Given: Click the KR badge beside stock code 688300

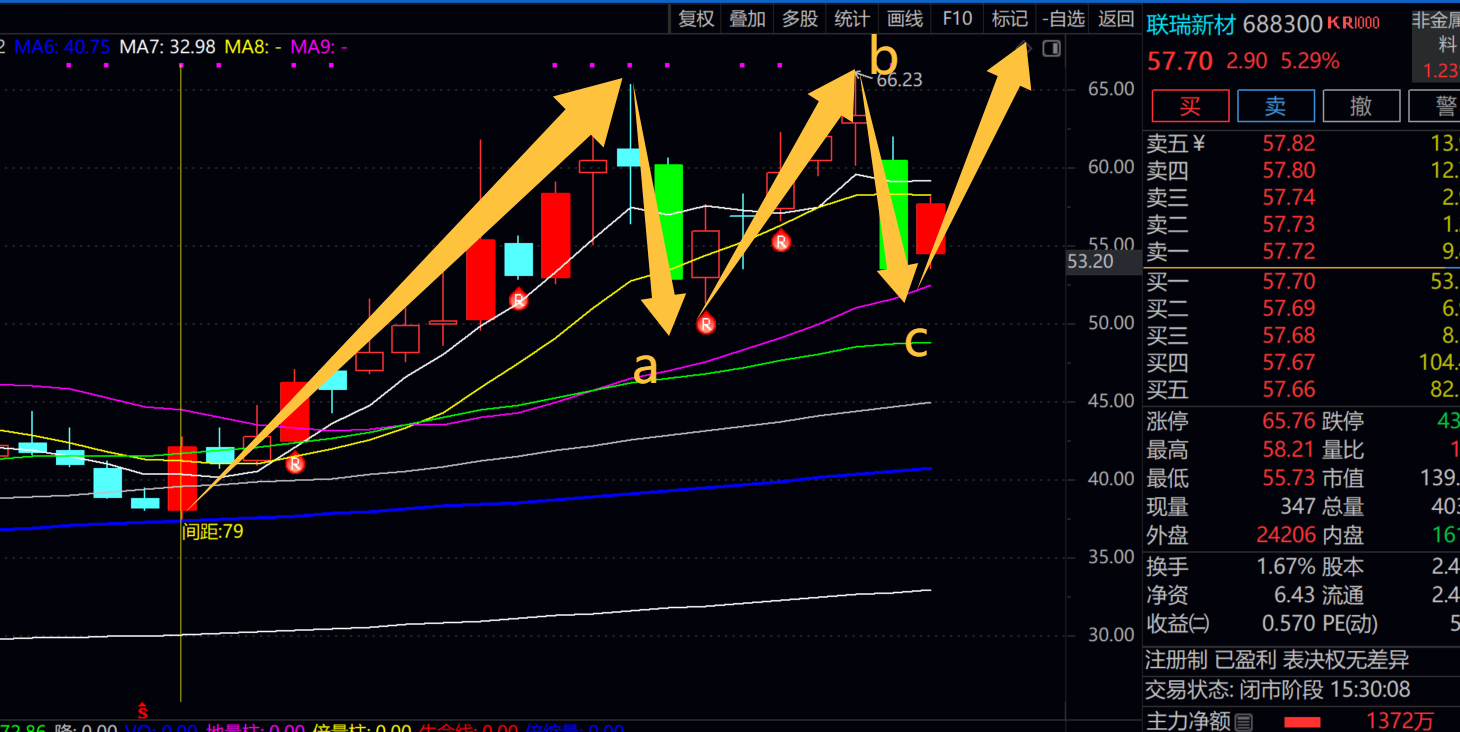Looking at the screenshot, I should click(x=1353, y=23).
